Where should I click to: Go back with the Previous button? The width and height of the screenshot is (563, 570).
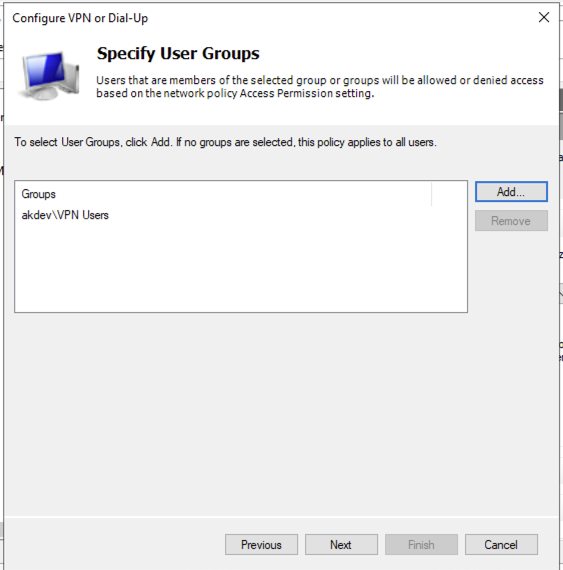261,545
